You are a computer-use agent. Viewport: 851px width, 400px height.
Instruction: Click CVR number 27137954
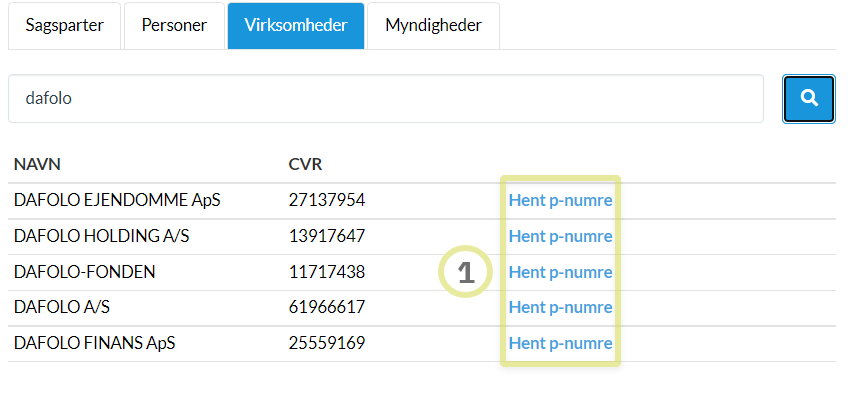[327, 200]
